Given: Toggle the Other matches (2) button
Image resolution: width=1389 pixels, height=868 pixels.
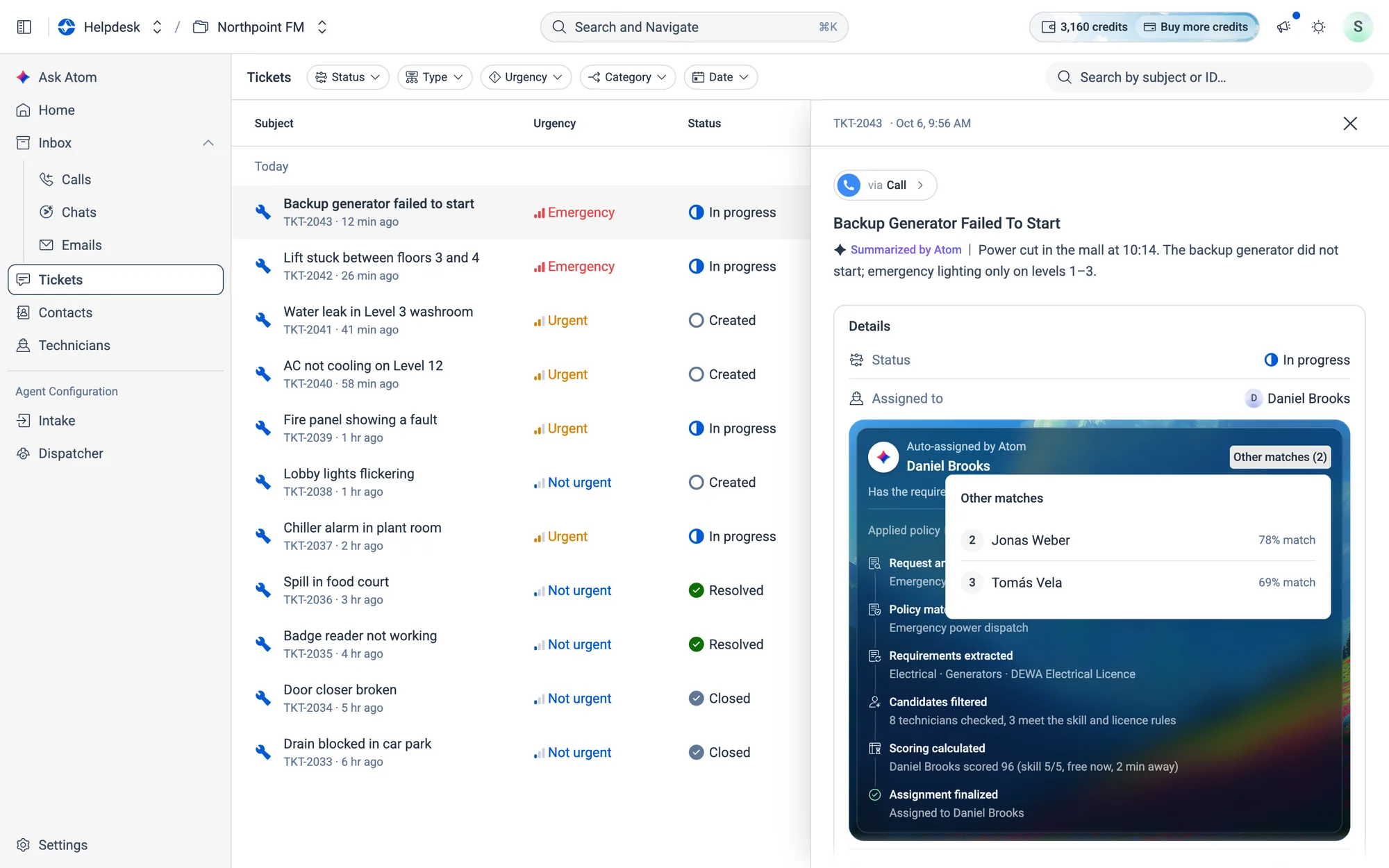Looking at the screenshot, I should tap(1280, 457).
